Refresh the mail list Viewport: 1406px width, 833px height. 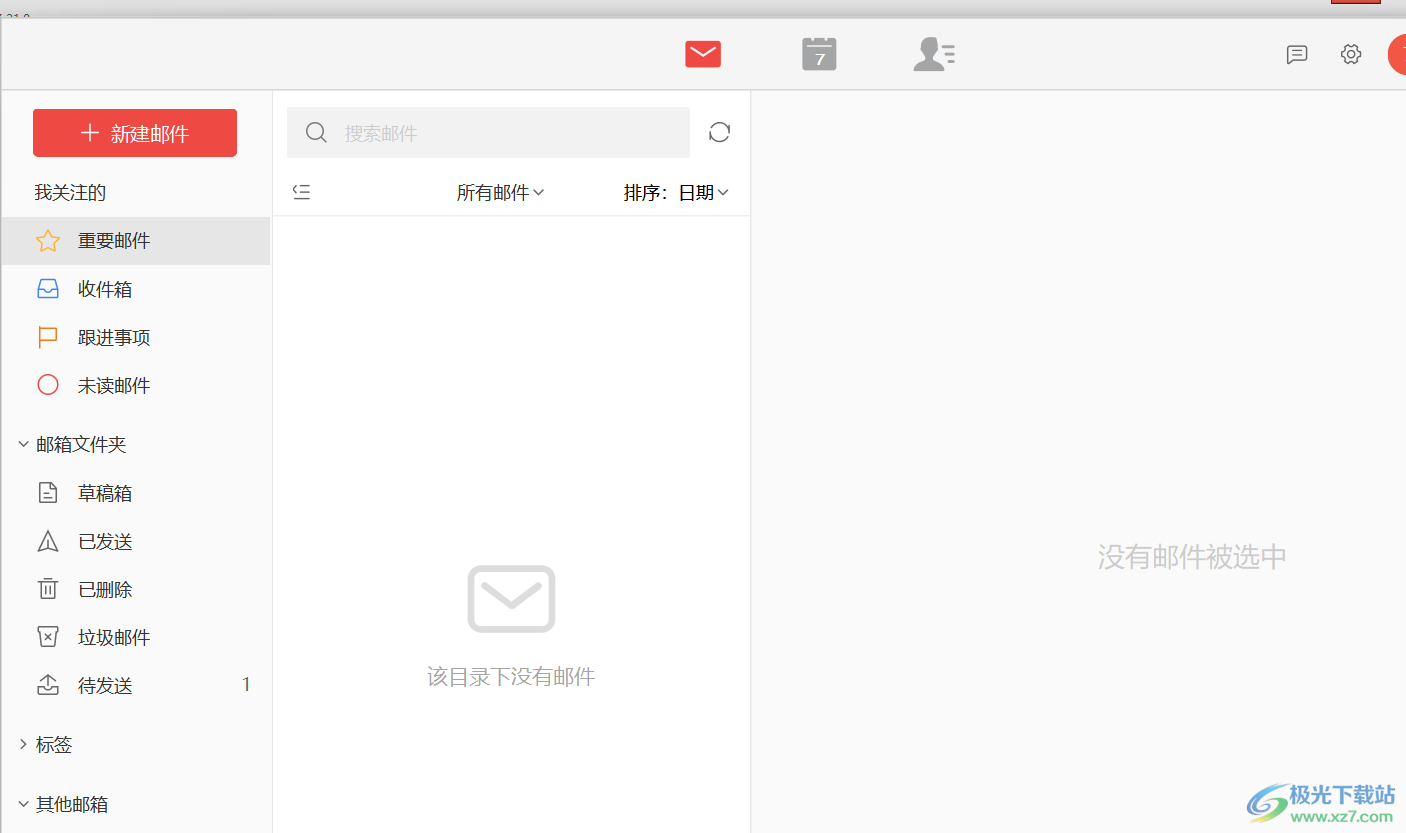[x=720, y=132]
